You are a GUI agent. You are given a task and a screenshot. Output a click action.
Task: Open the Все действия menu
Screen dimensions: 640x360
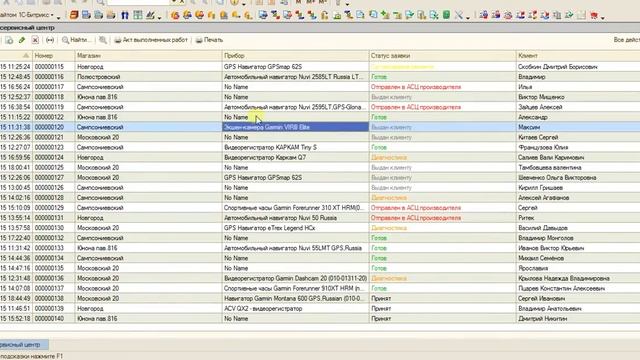pos(626,40)
